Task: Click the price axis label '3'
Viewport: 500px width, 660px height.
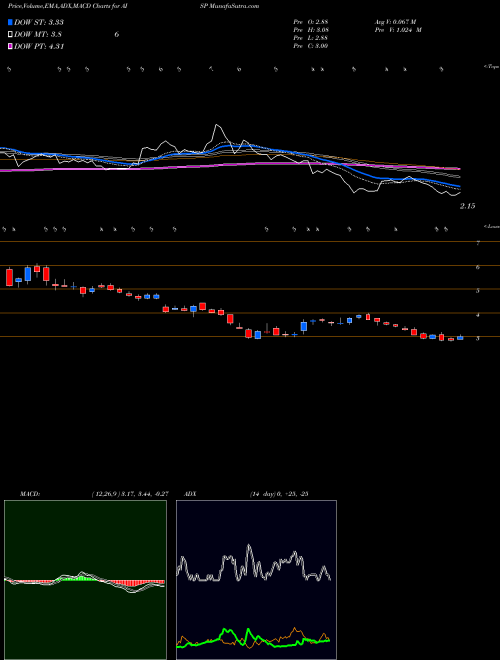Action: pyautogui.click(x=478, y=338)
